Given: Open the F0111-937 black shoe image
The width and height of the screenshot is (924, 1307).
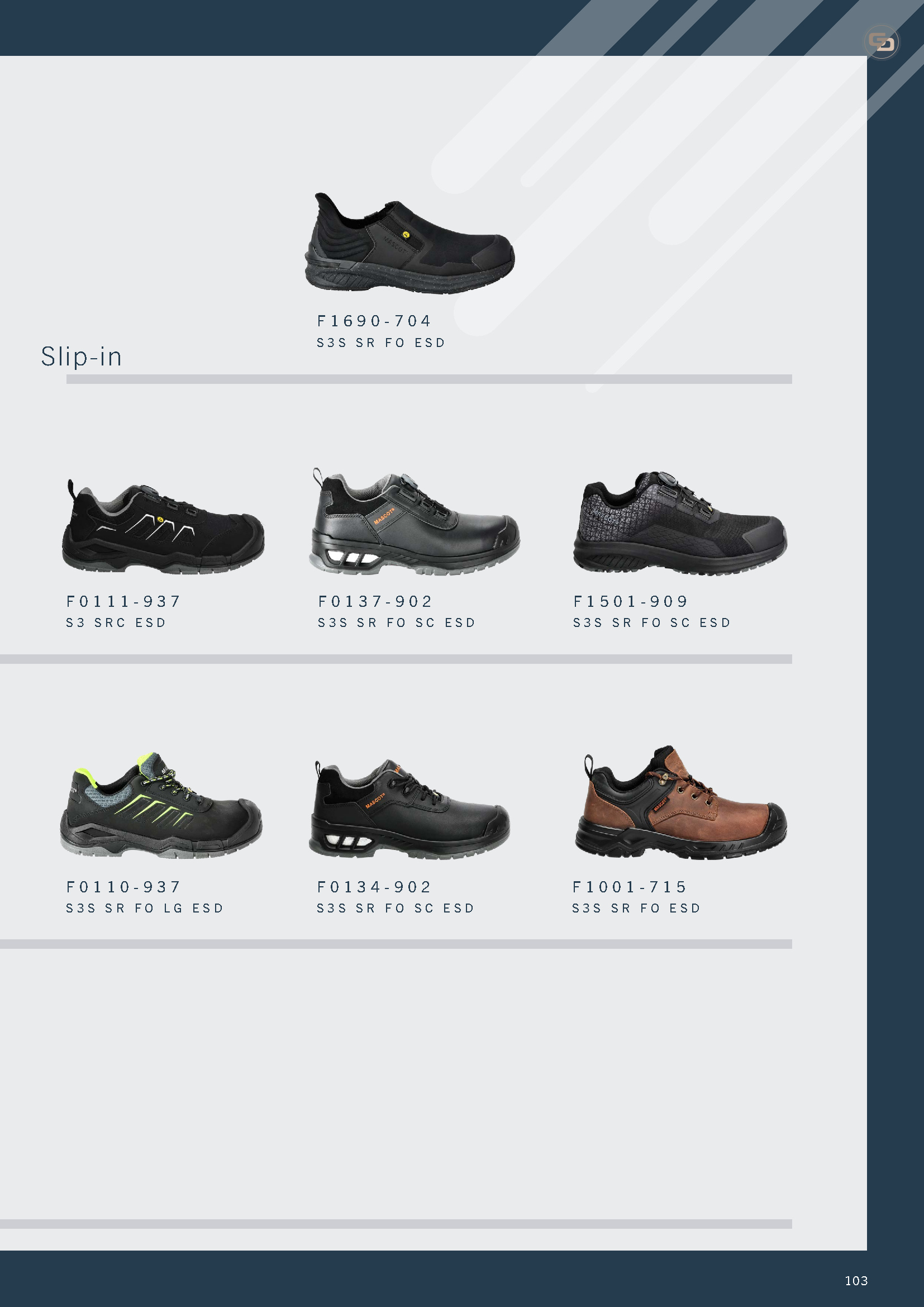Looking at the screenshot, I should tap(163, 525).
